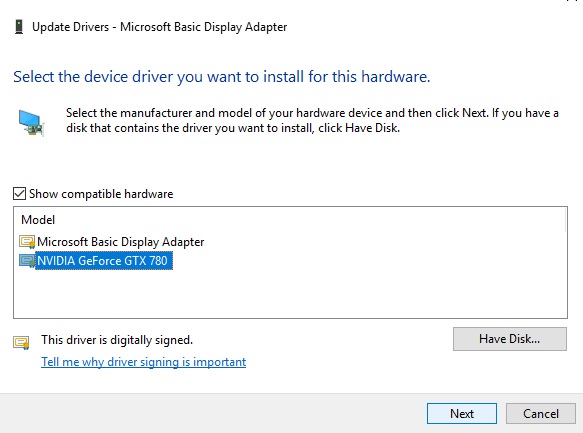
Task: Click the icon next to Microsoft Basic Display Adapter
Action: click(27, 242)
